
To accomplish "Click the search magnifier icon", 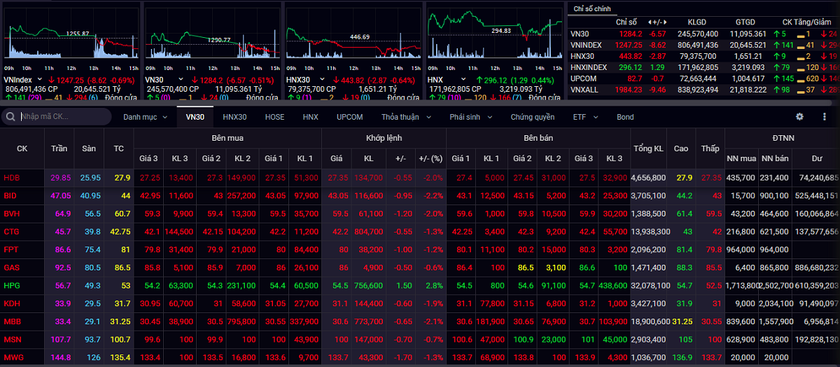I will coord(11,117).
